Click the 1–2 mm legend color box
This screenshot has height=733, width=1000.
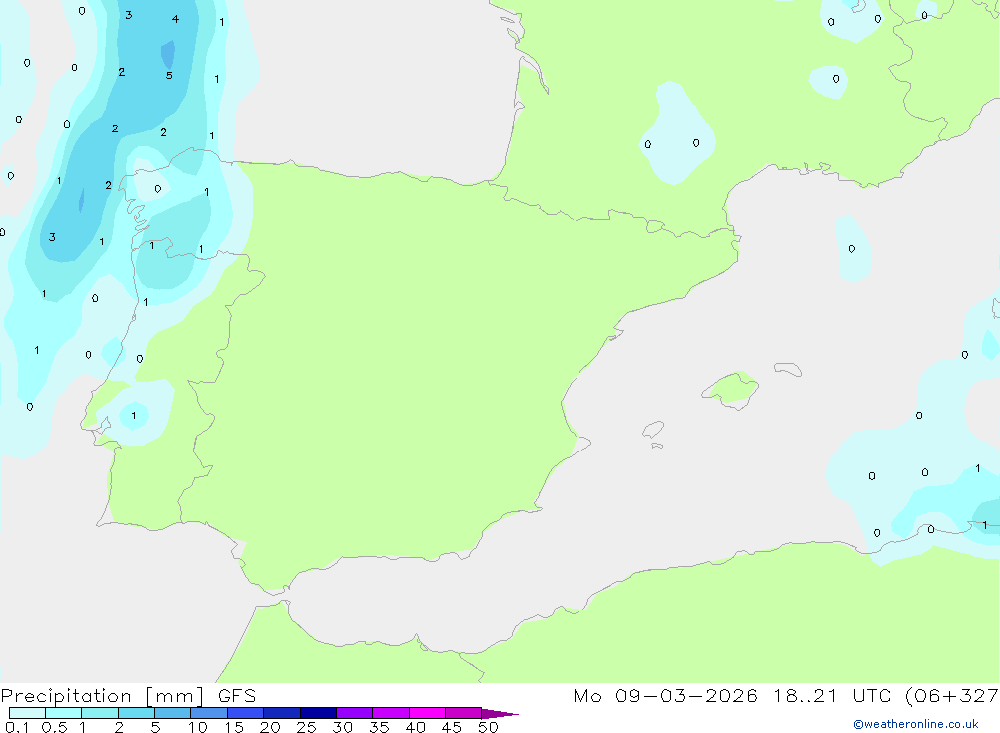[x=100, y=713]
